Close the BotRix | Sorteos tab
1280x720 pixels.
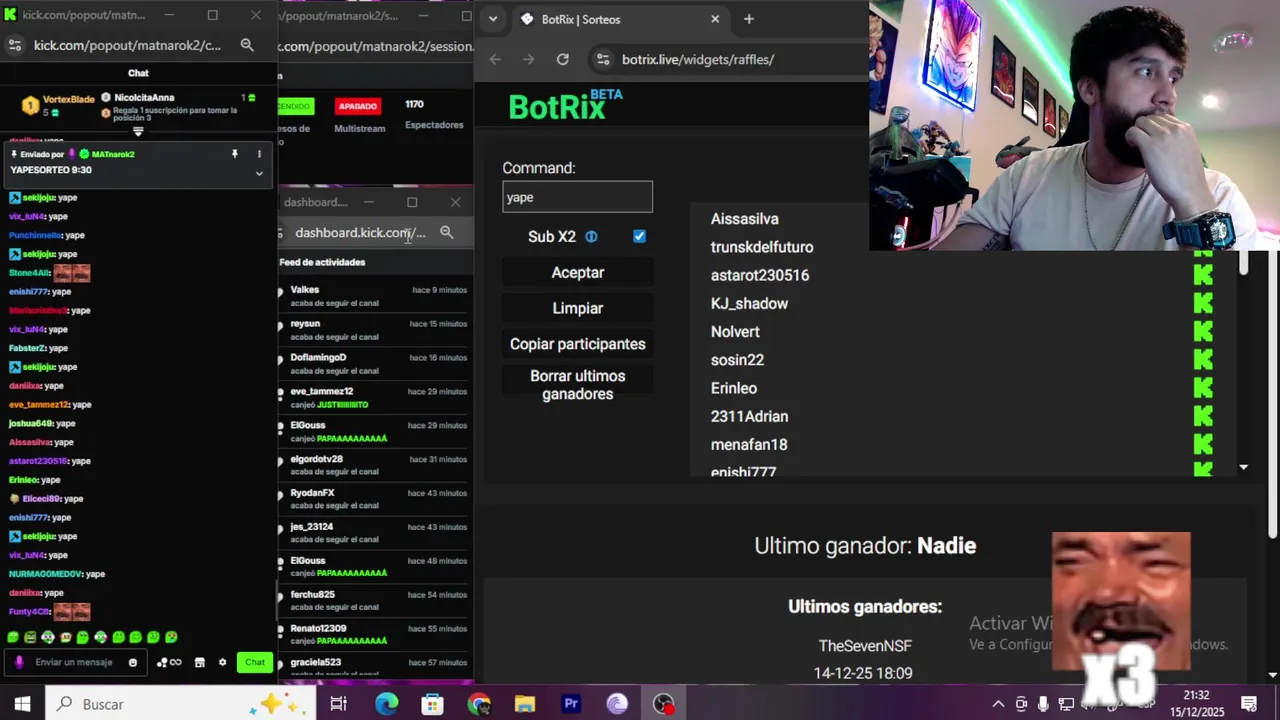click(715, 19)
